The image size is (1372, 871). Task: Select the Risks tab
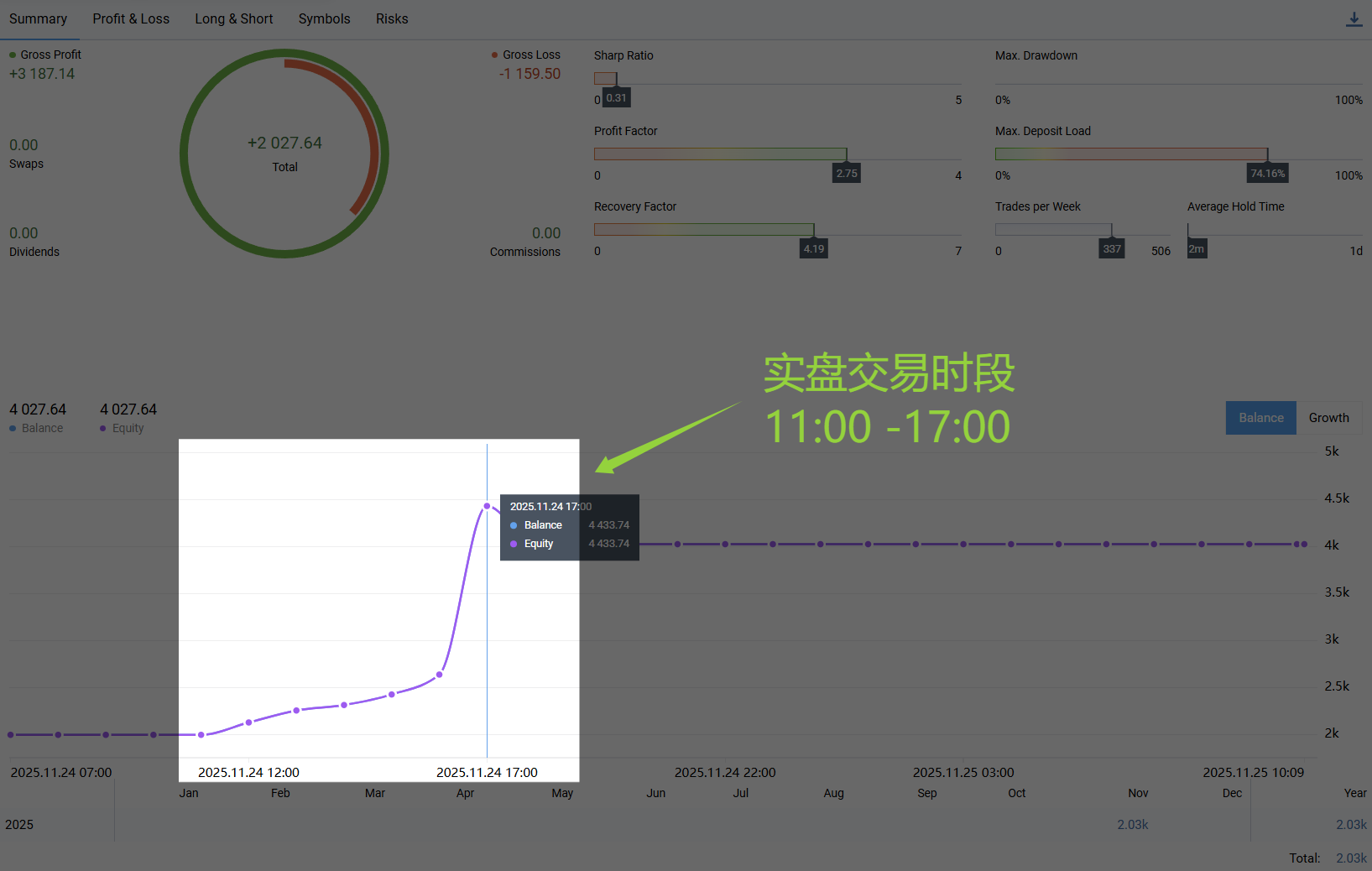coord(392,18)
